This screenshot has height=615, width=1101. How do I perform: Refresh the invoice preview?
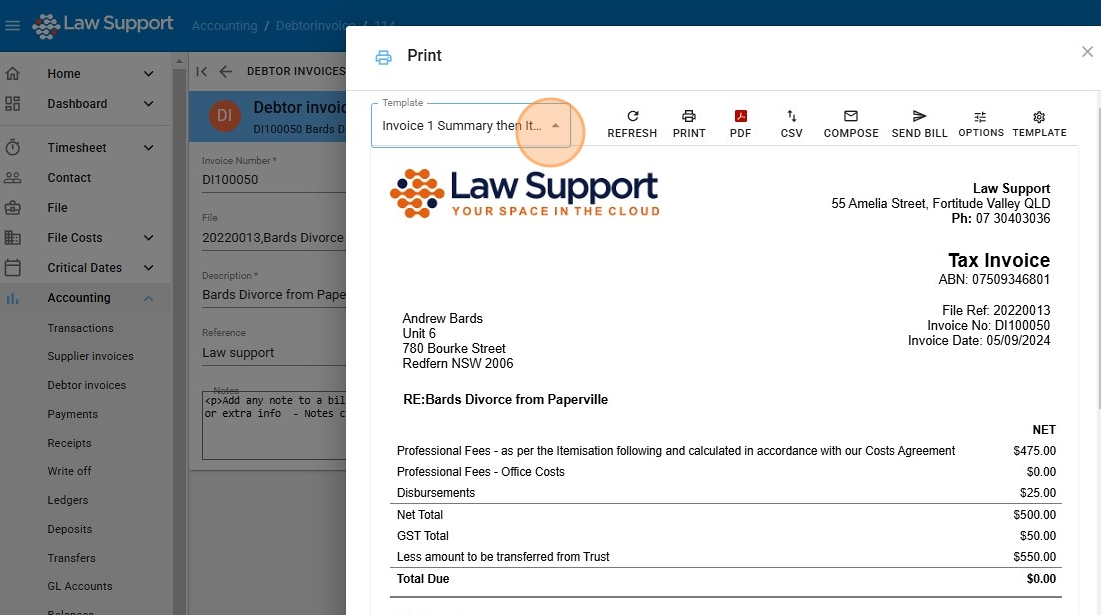pyautogui.click(x=632, y=124)
